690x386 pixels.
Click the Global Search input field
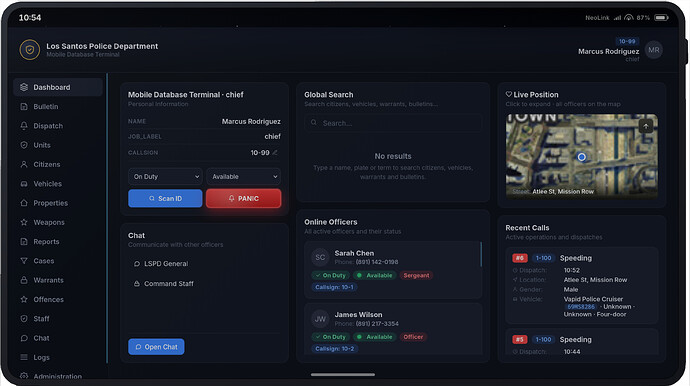pyautogui.click(x=393, y=123)
